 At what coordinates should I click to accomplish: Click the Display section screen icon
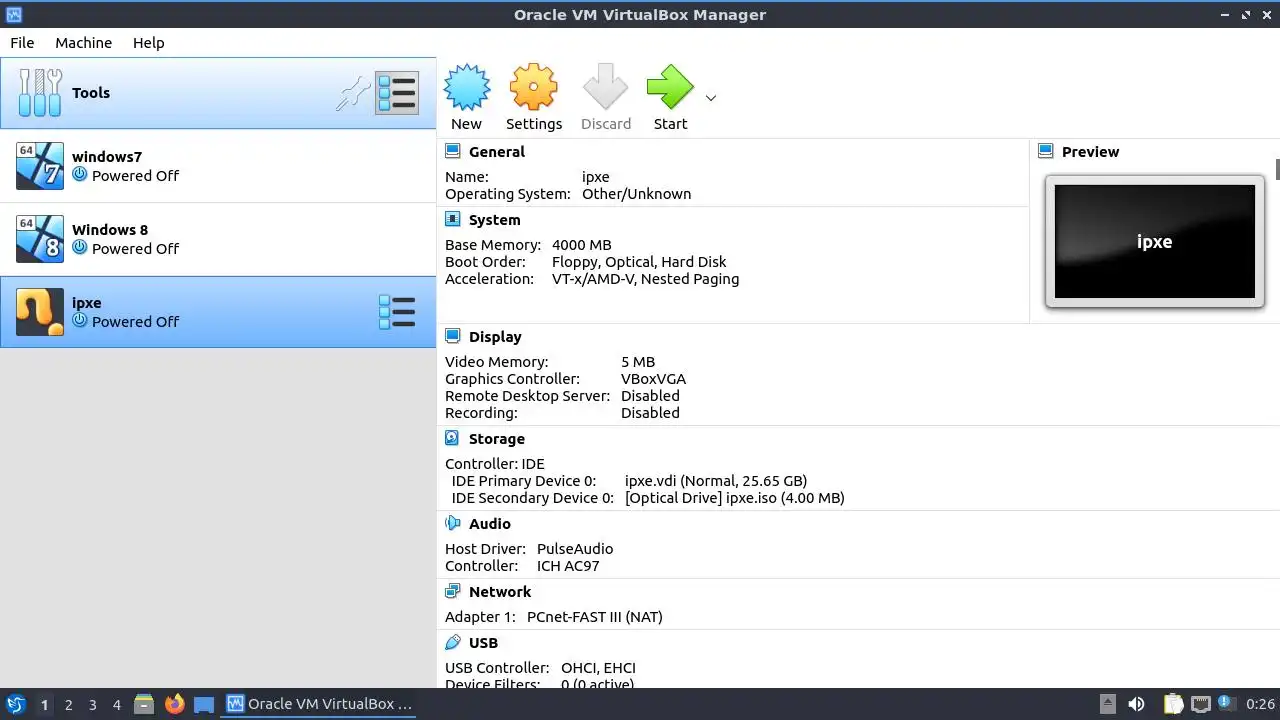[x=453, y=336]
